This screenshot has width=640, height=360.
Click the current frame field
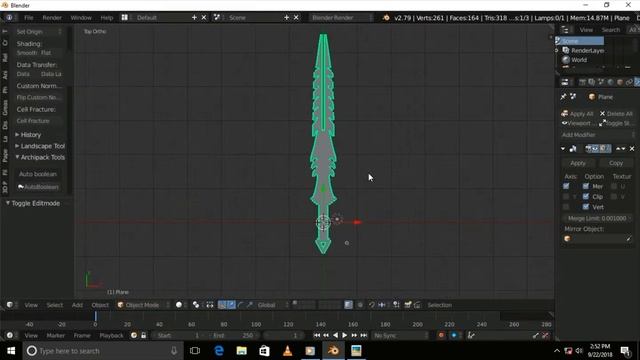coord(283,336)
